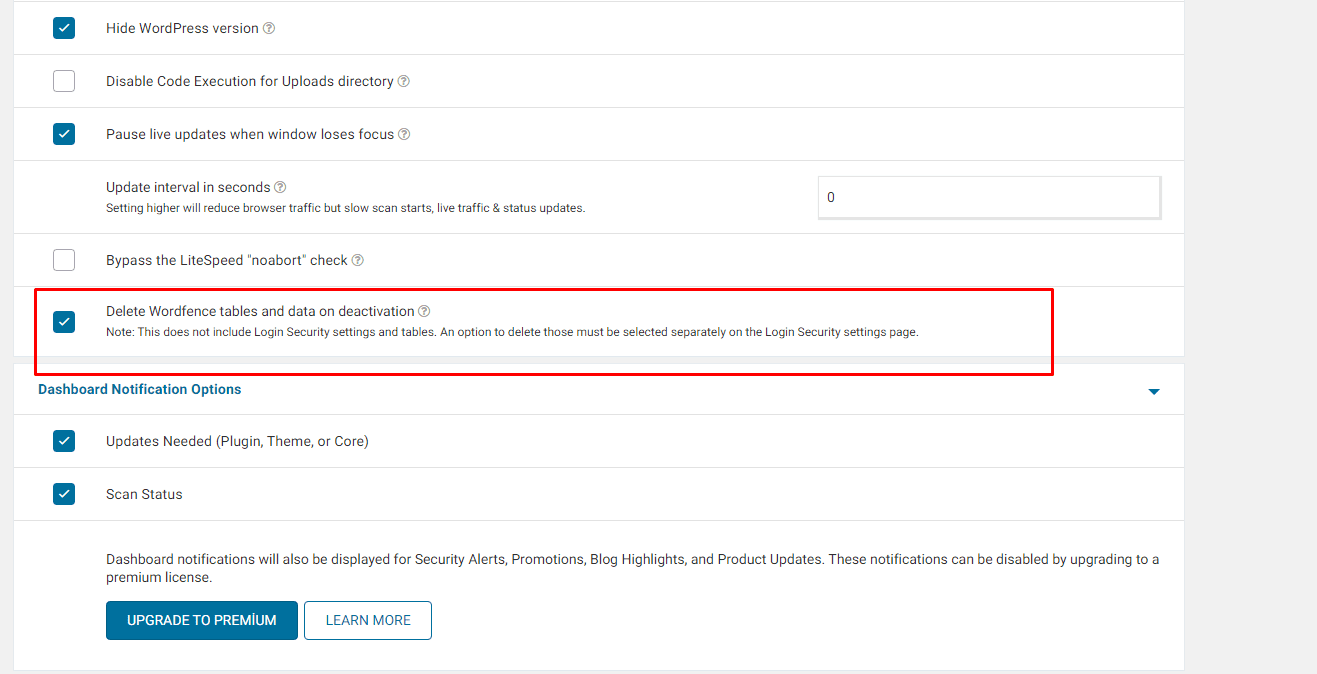Open help icon beside Hide WordPress version
Screen dimensions: 1317x674
(x=269, y=28)
